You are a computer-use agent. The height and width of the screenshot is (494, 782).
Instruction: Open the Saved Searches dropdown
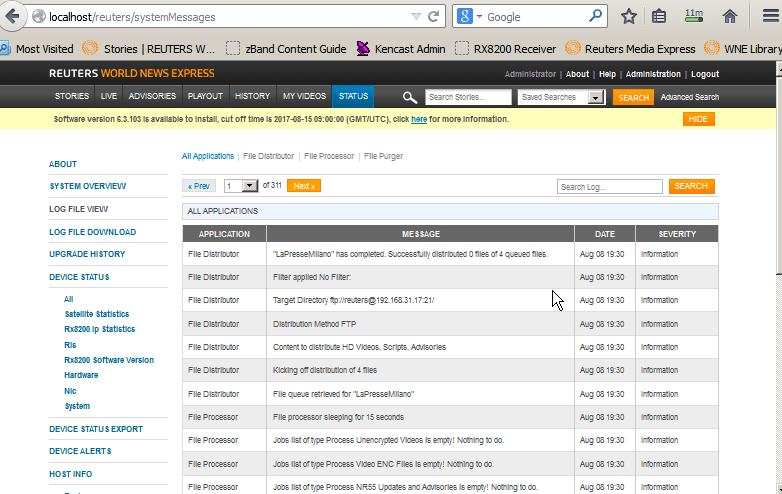point(596,97)
